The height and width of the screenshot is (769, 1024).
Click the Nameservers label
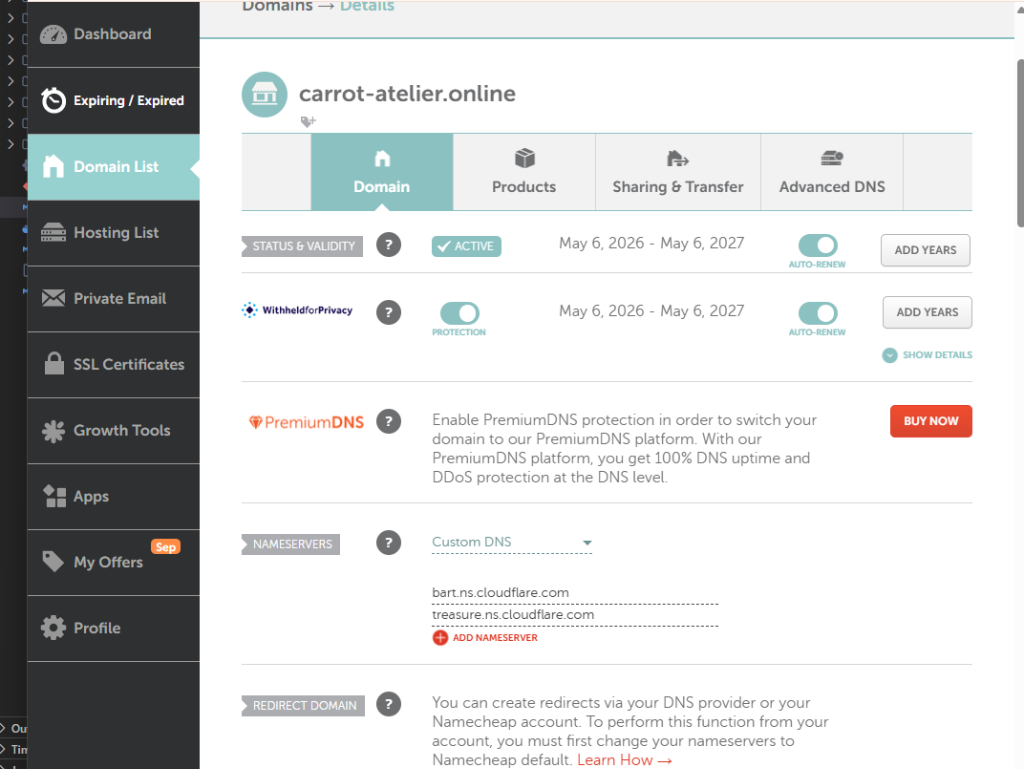(291, 544)
